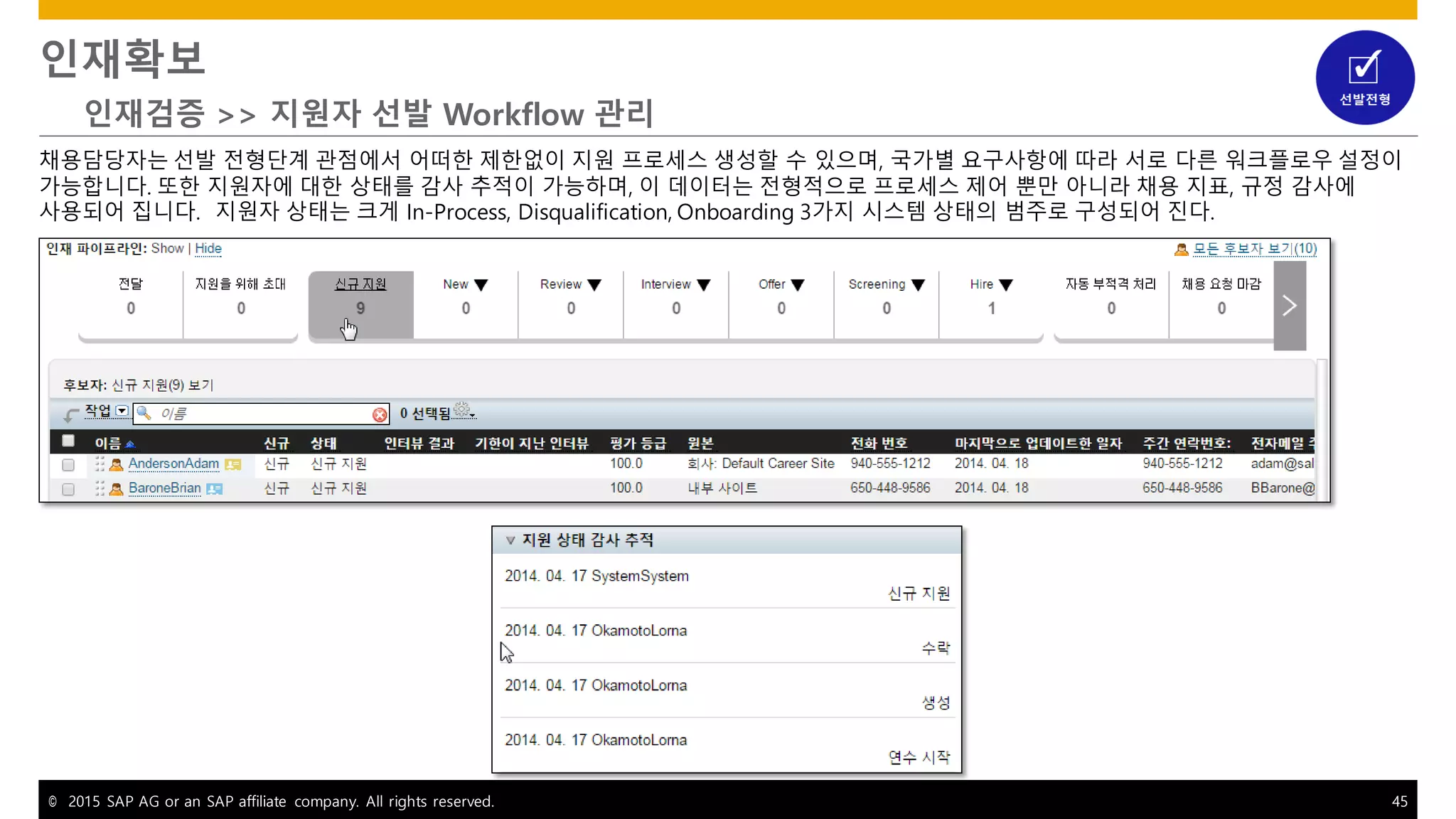1456x819 pixels.
Task: Check the box for the AndersonAdam row
Action: click(x=68, y=465)
